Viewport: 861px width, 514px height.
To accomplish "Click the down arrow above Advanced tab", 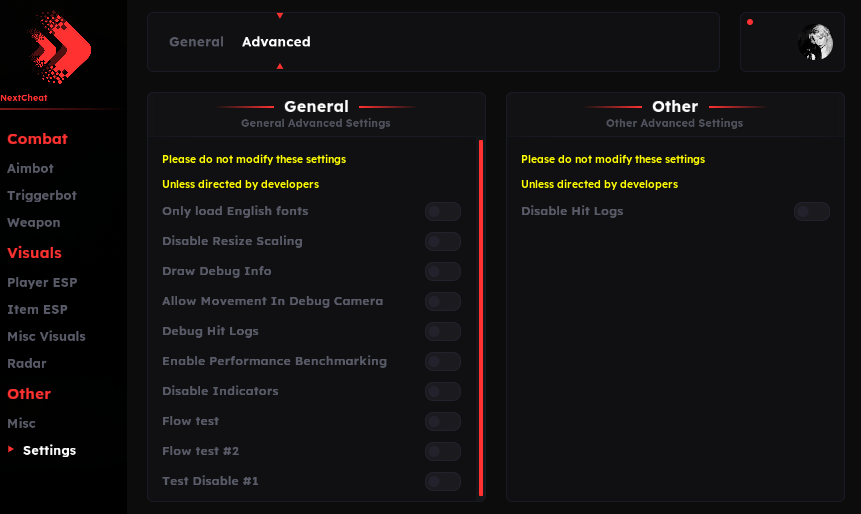I will (280, 16).
